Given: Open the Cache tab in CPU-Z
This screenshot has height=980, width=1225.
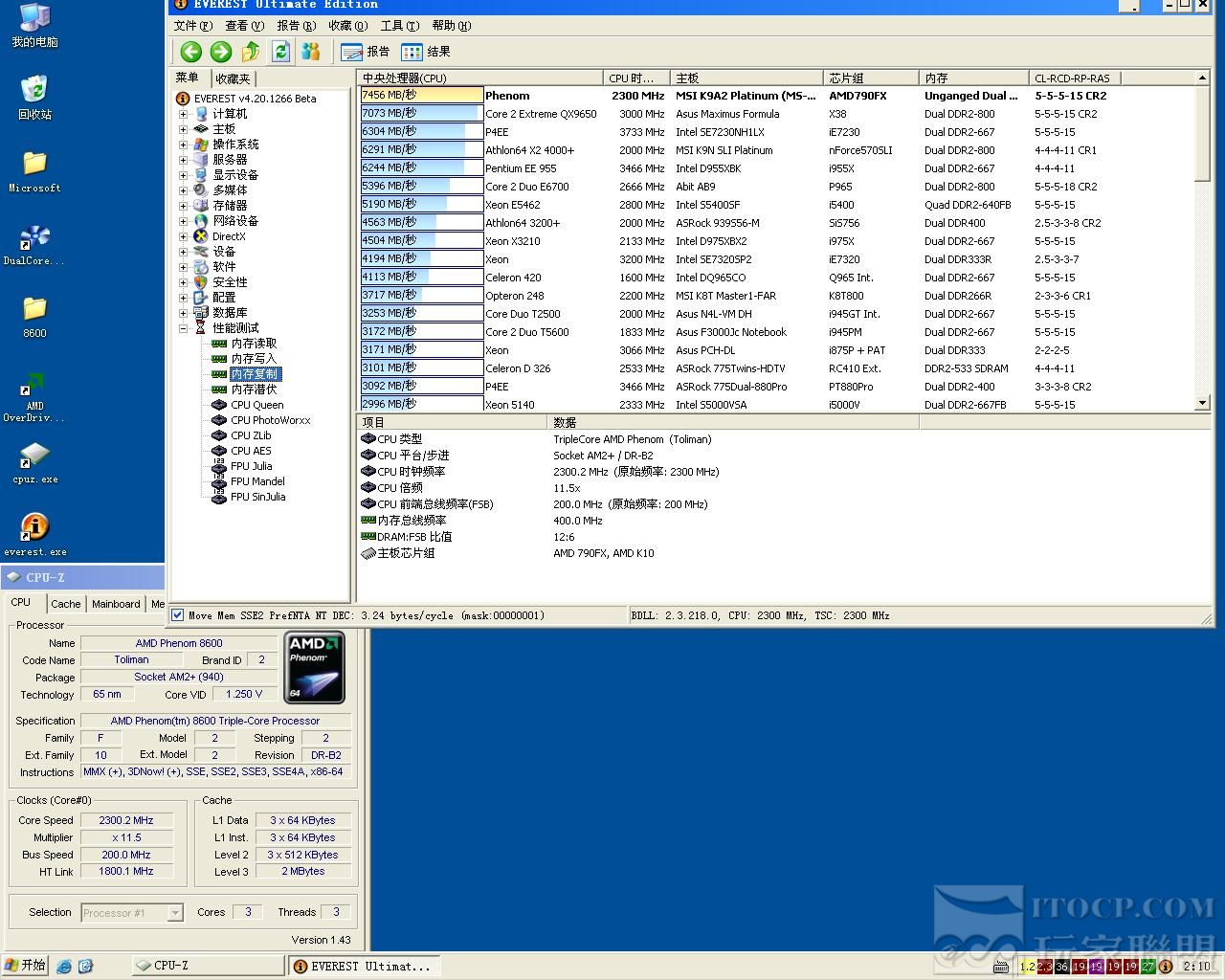Looking at the screenshot, I should tap(66, 604).
